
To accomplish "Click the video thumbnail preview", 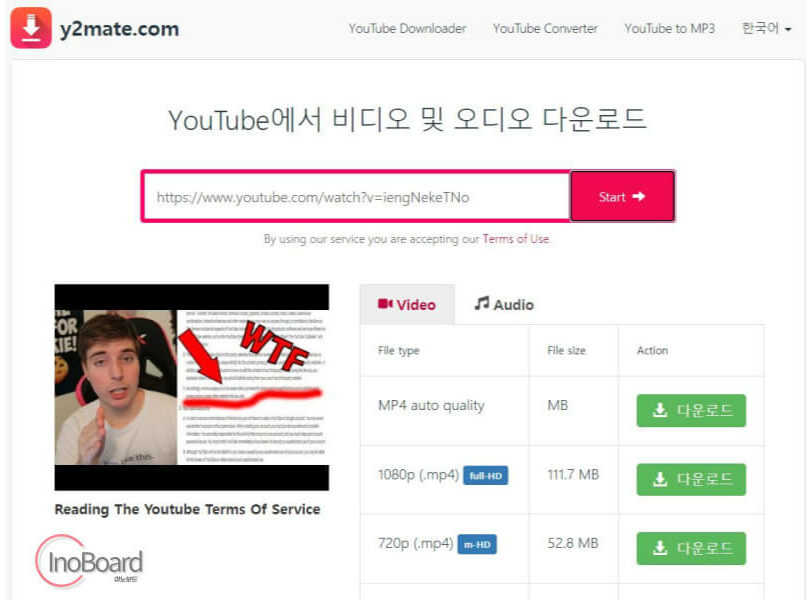I will (191, 387).
